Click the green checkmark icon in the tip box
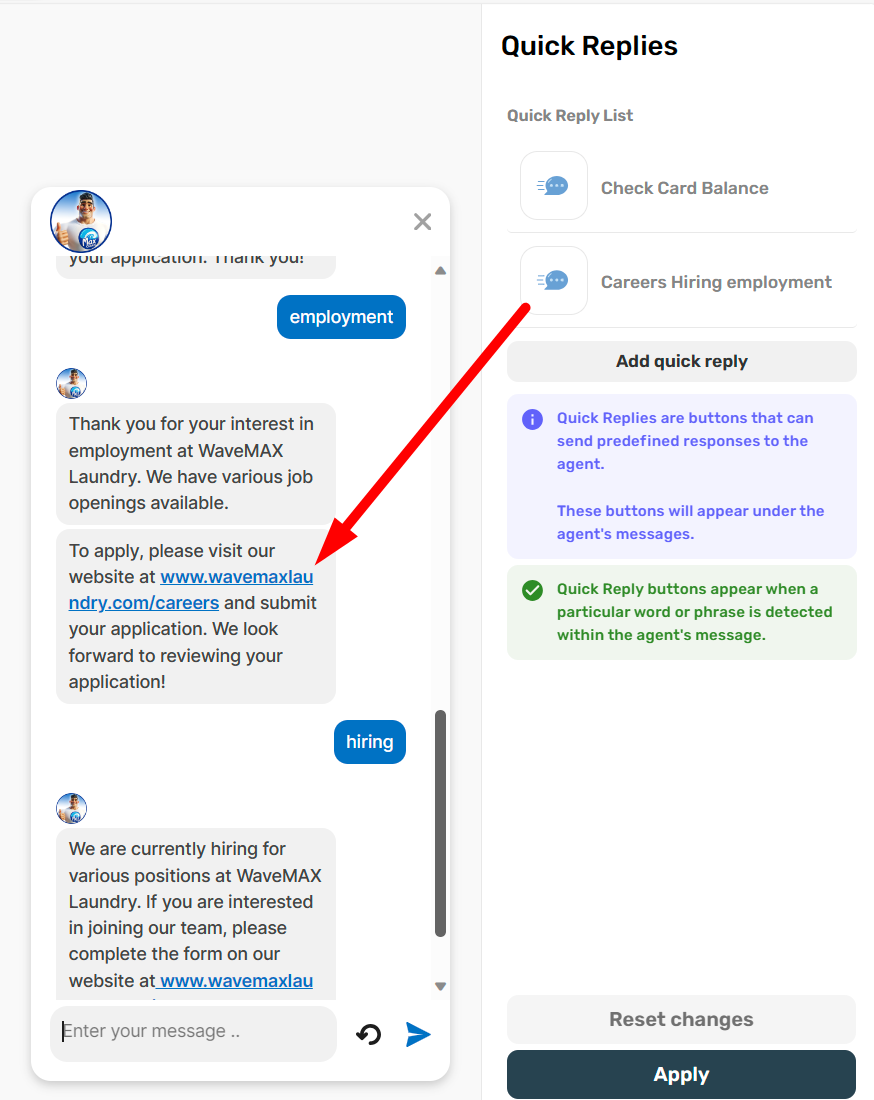This screenshot has width=874, height=1100. 532,591
